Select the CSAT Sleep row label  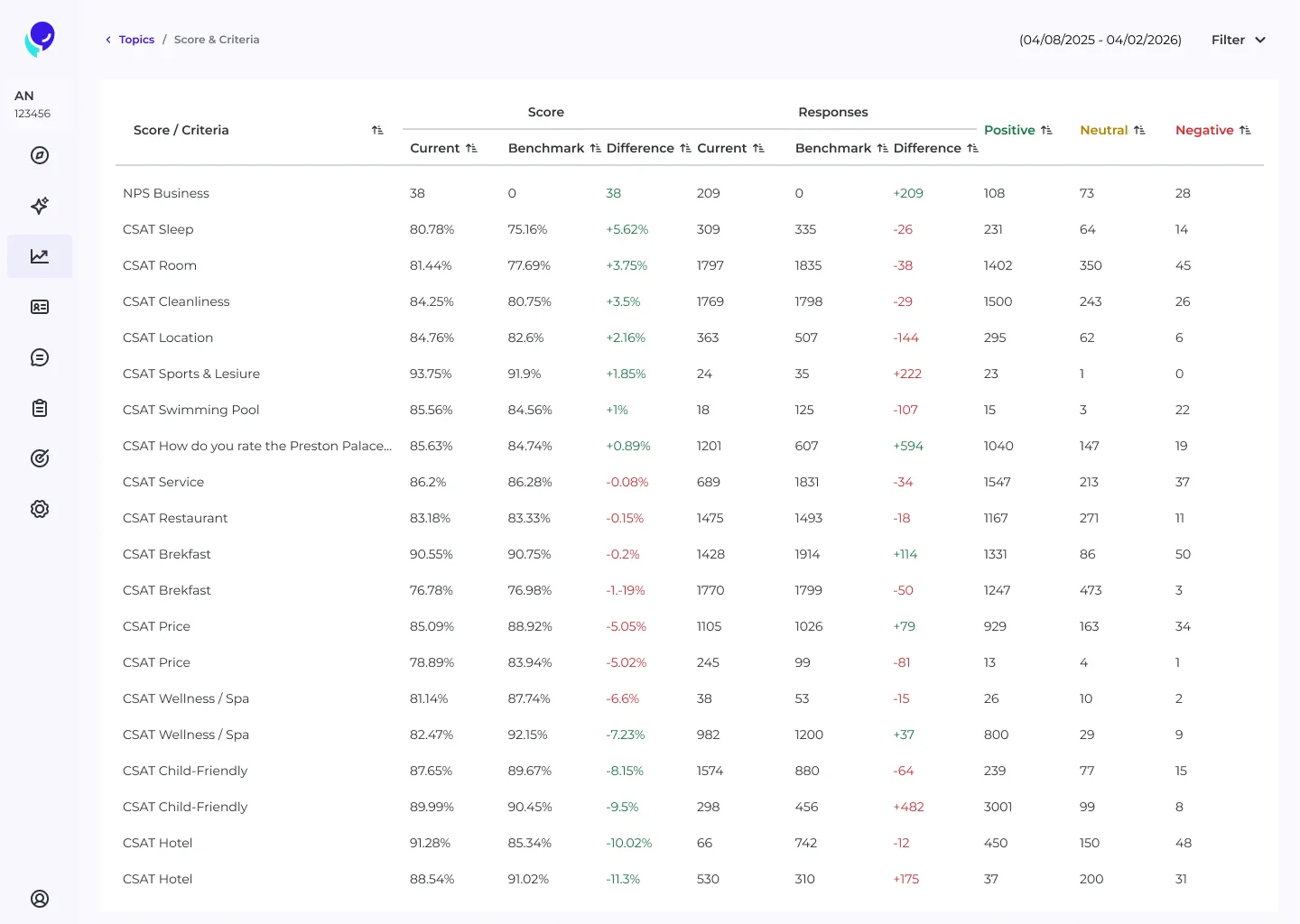[158, 229]
